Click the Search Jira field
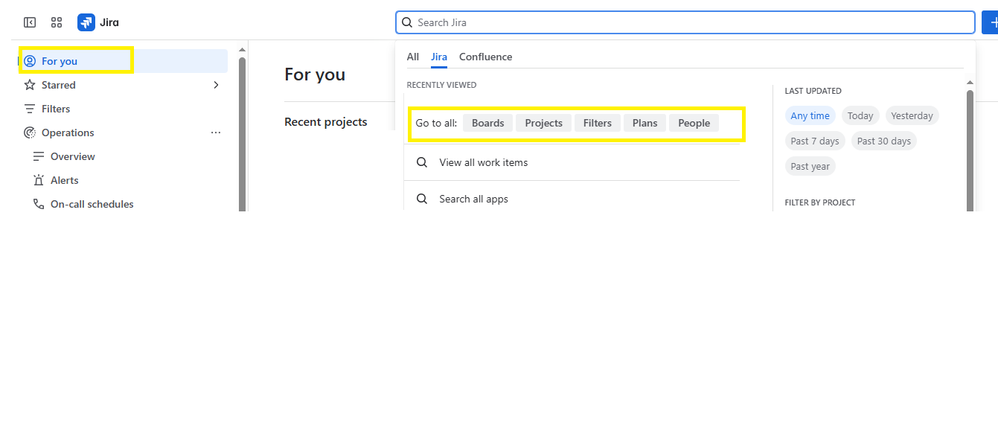 pyautogui.click(x=685, y=22)
